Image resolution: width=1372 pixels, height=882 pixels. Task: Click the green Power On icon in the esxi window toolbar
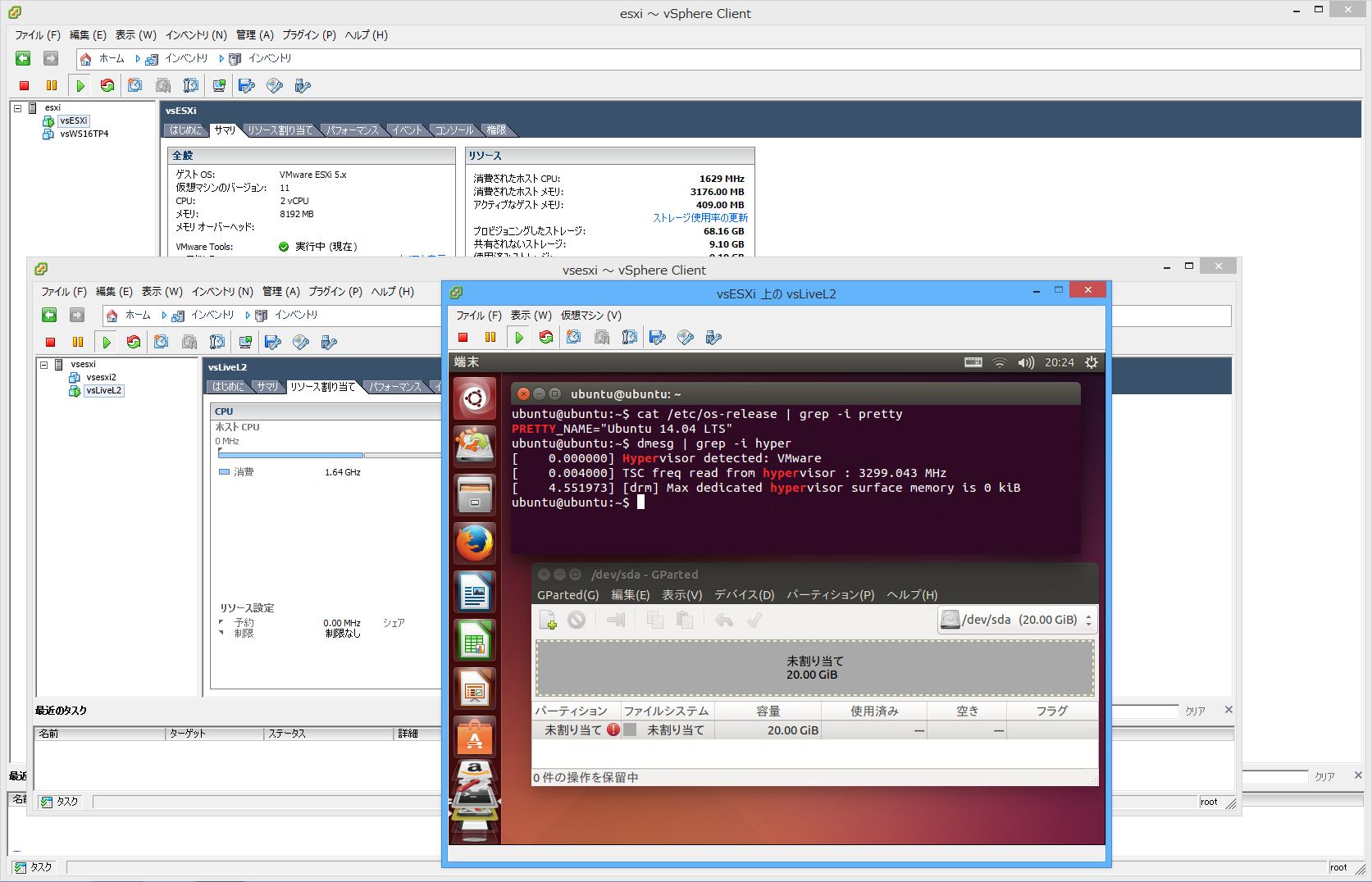[x=80, y=85]
